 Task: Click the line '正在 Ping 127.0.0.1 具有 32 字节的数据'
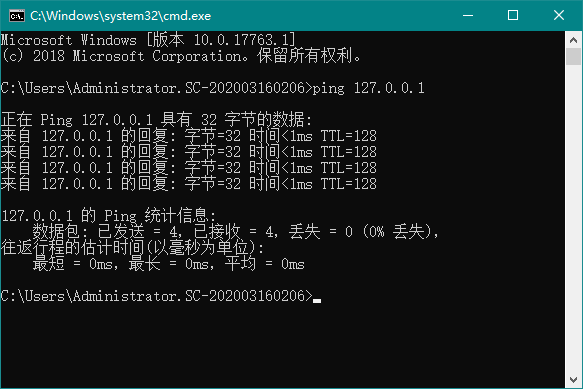click(x=156, y=120)
